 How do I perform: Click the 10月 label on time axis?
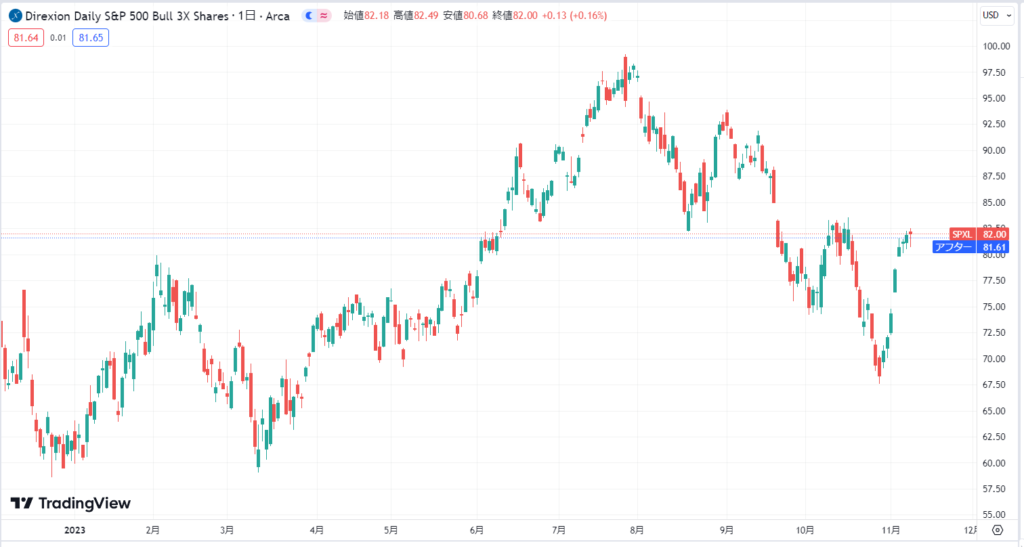point(805,530)
